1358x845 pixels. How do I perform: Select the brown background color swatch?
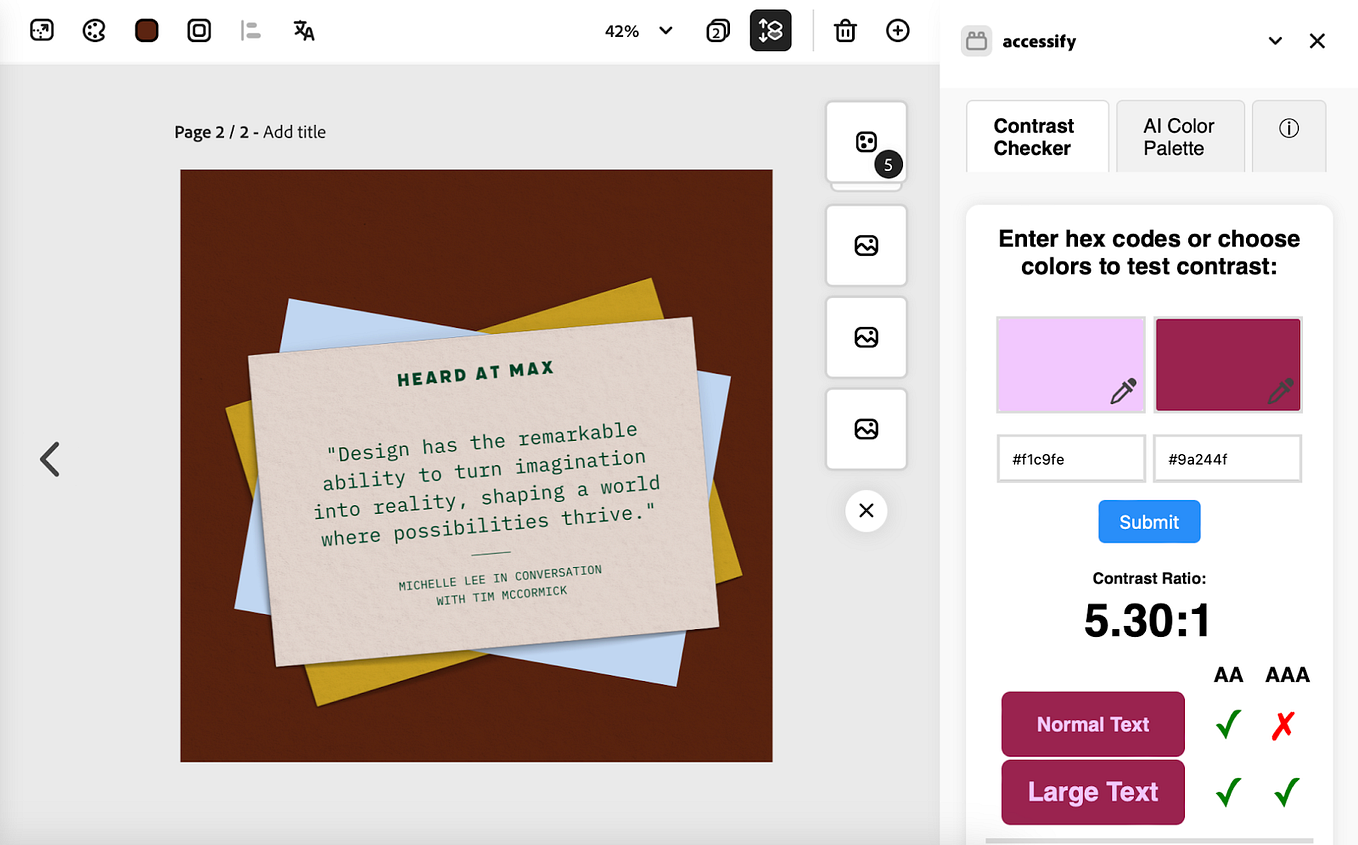(x=146, y=30)
